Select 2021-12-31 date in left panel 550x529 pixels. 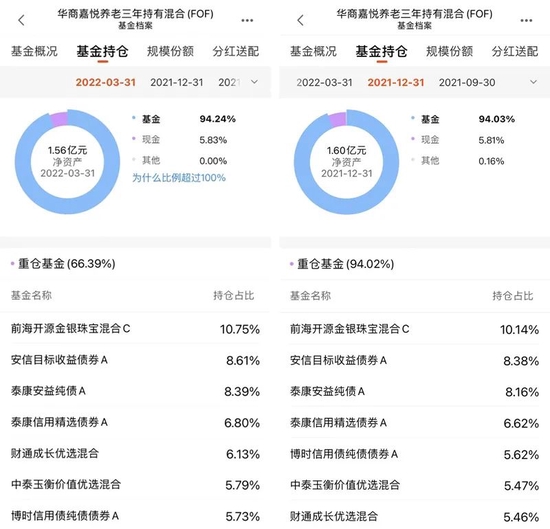[177, 82]
